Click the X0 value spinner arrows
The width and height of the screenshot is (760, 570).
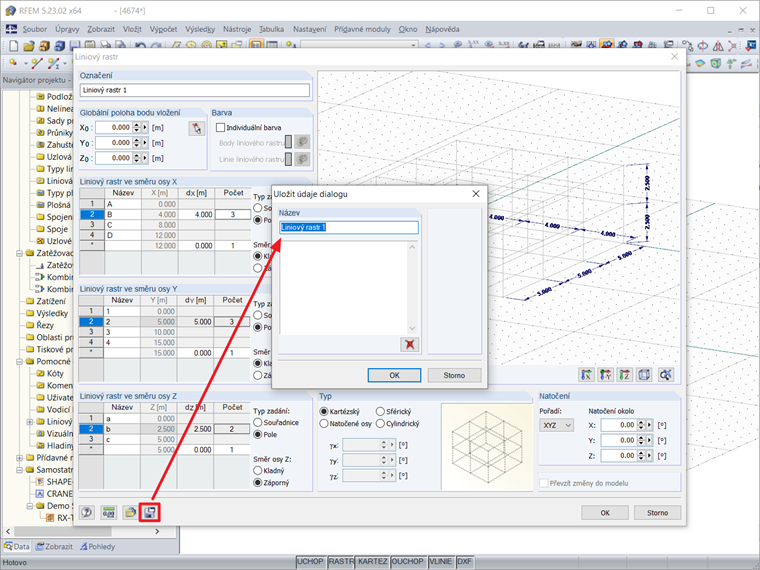[x=137, y=127]
